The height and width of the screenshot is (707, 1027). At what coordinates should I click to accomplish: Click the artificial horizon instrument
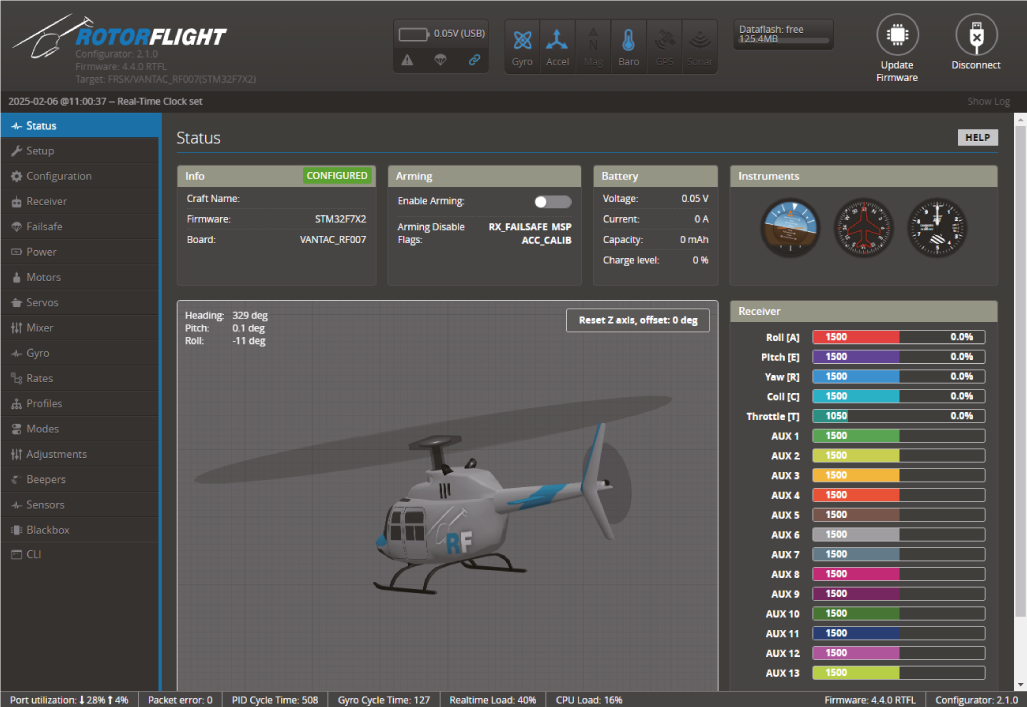(x=789, y=227)
